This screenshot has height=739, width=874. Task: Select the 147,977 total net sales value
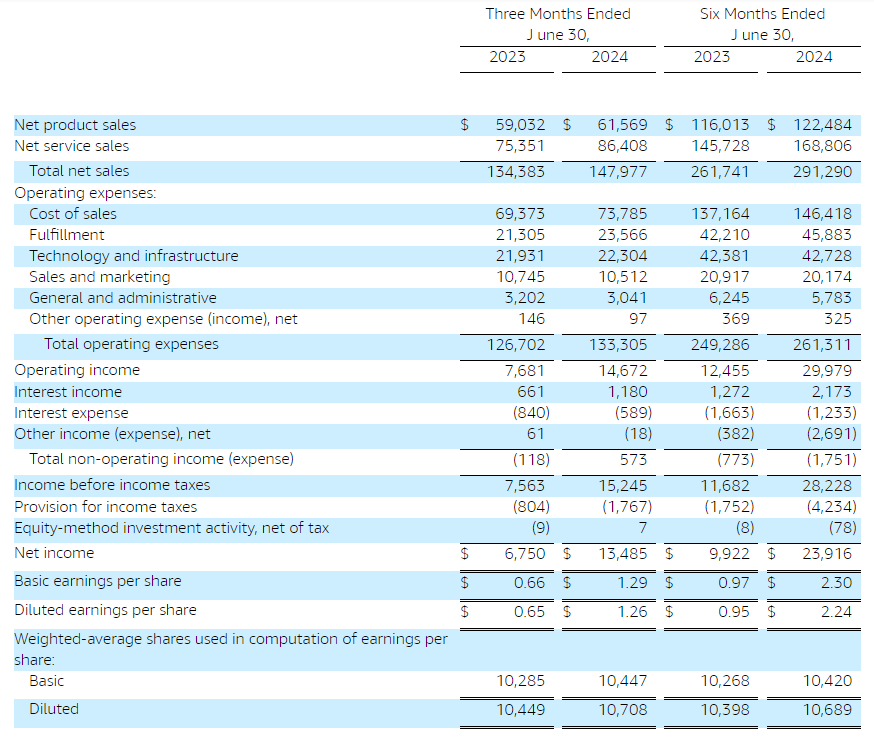(620, 171)
